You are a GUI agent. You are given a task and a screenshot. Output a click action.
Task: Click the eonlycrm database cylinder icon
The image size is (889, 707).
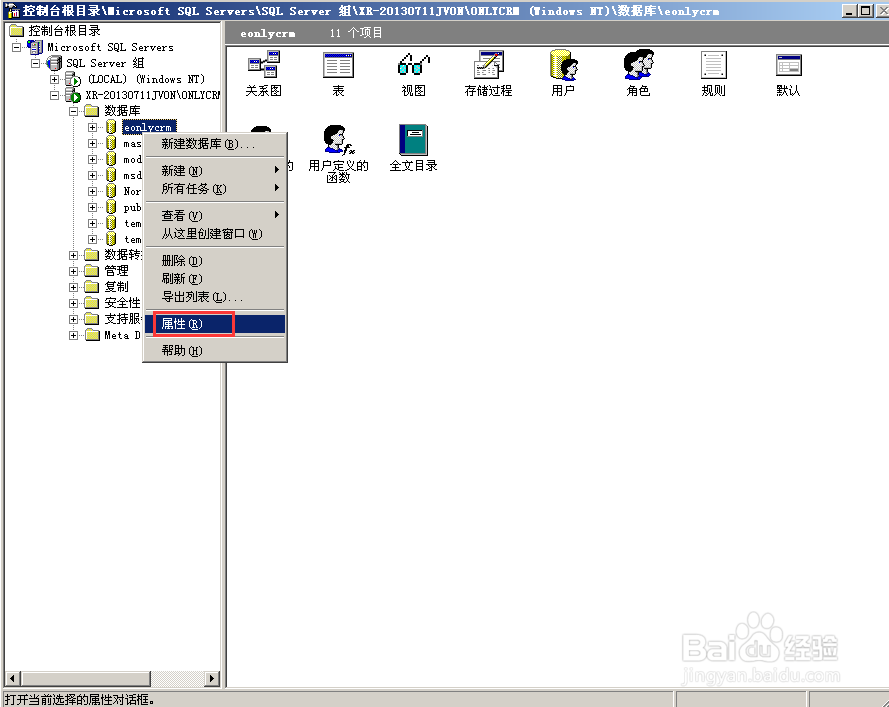coord(111,127)
